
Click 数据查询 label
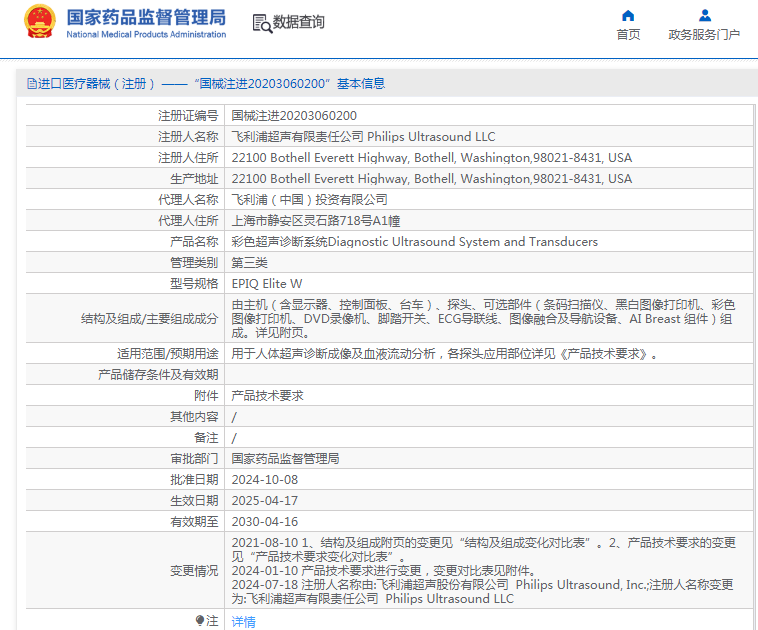tap(299, 22)
